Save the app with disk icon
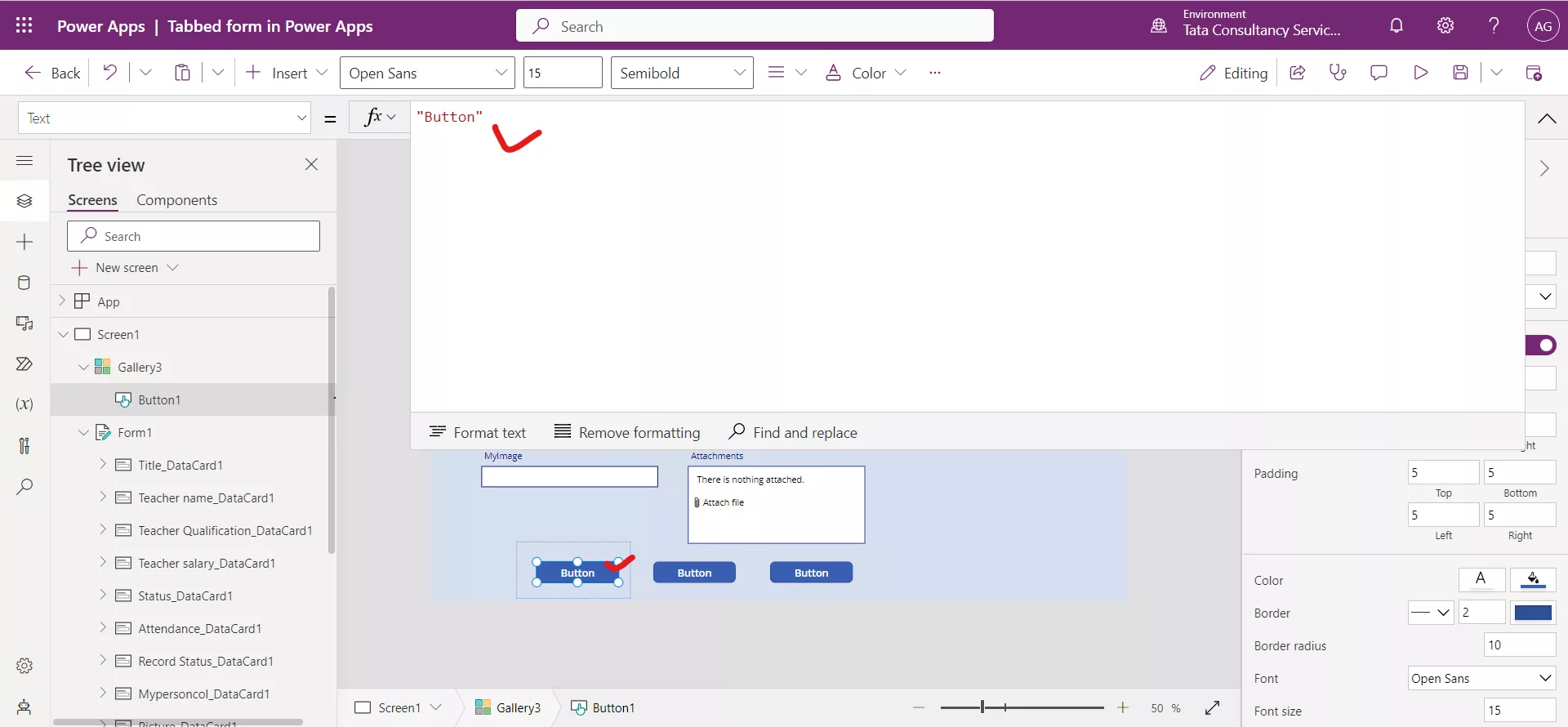 pyautogui.click(x=1461, y=73)
